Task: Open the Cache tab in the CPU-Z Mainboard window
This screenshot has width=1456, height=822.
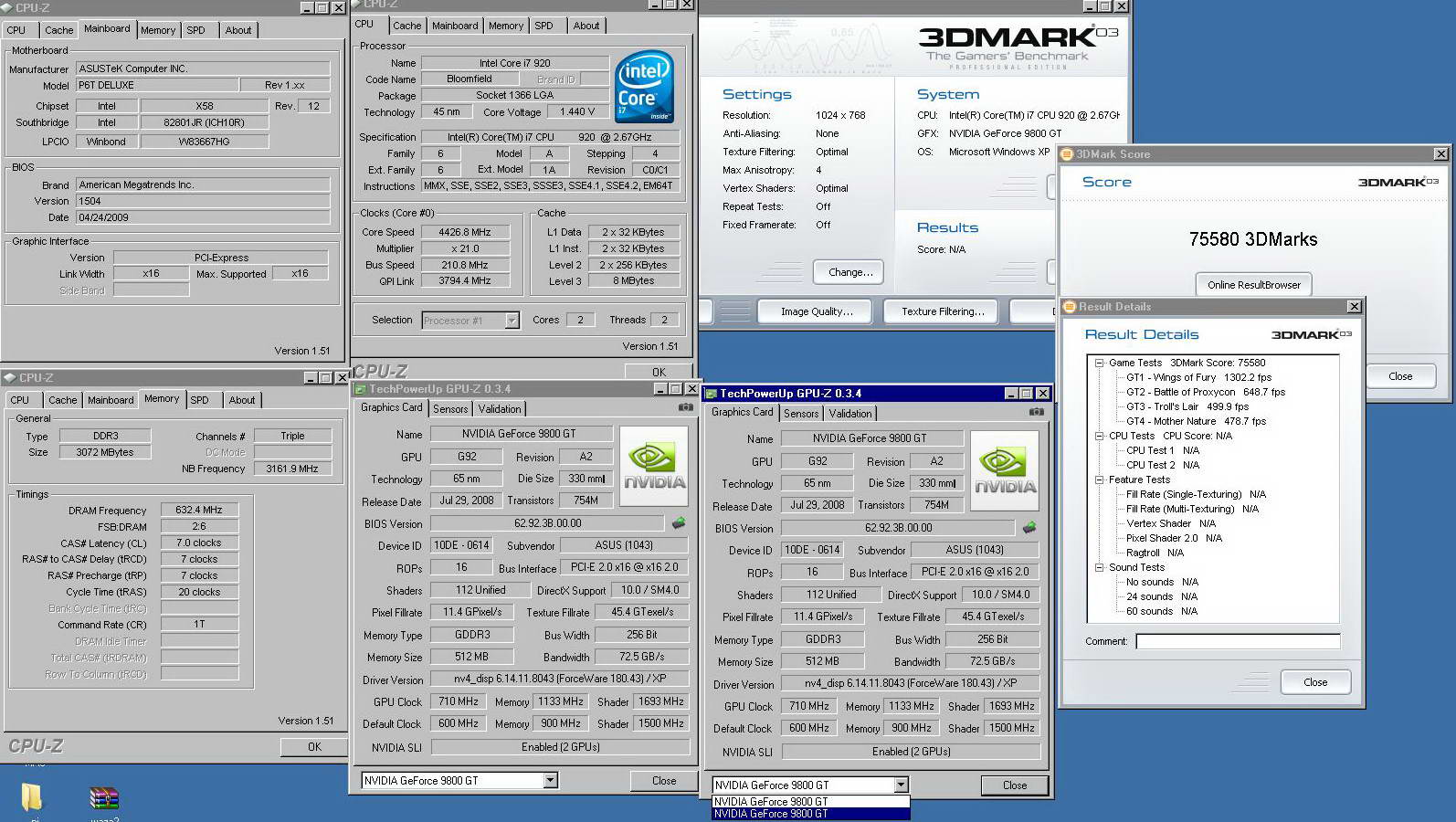Action: [x=58, y=30]
